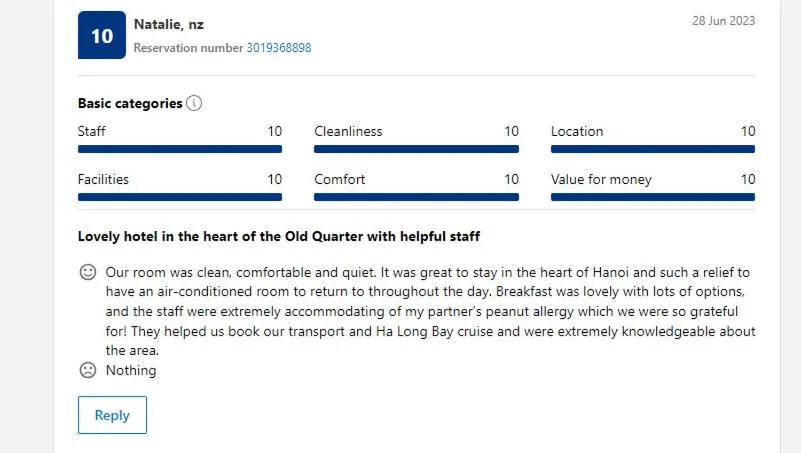The image size is (801, 453).
Task: Click the review date 28 Jun 2023
Action: (x=723, y=21)
